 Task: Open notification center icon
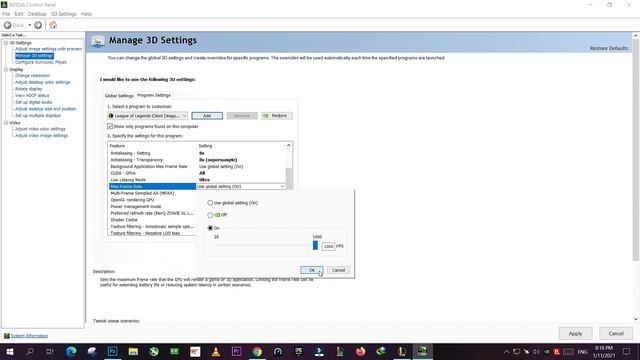627,352
